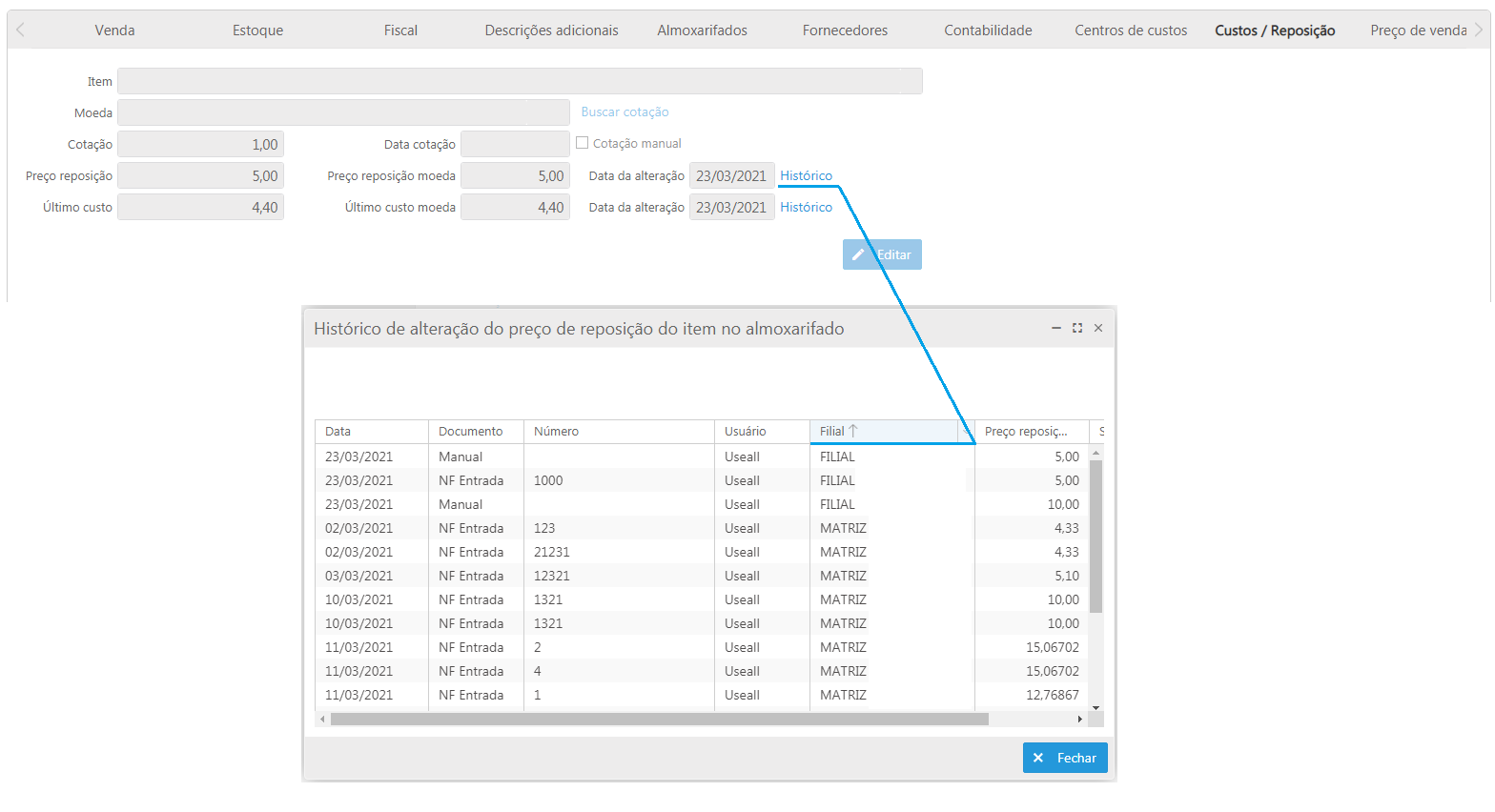The width and height of the screenshot is (1495, 812).
Task: Click the history grid horizontal scrollbar thumb
Action: 660,720
